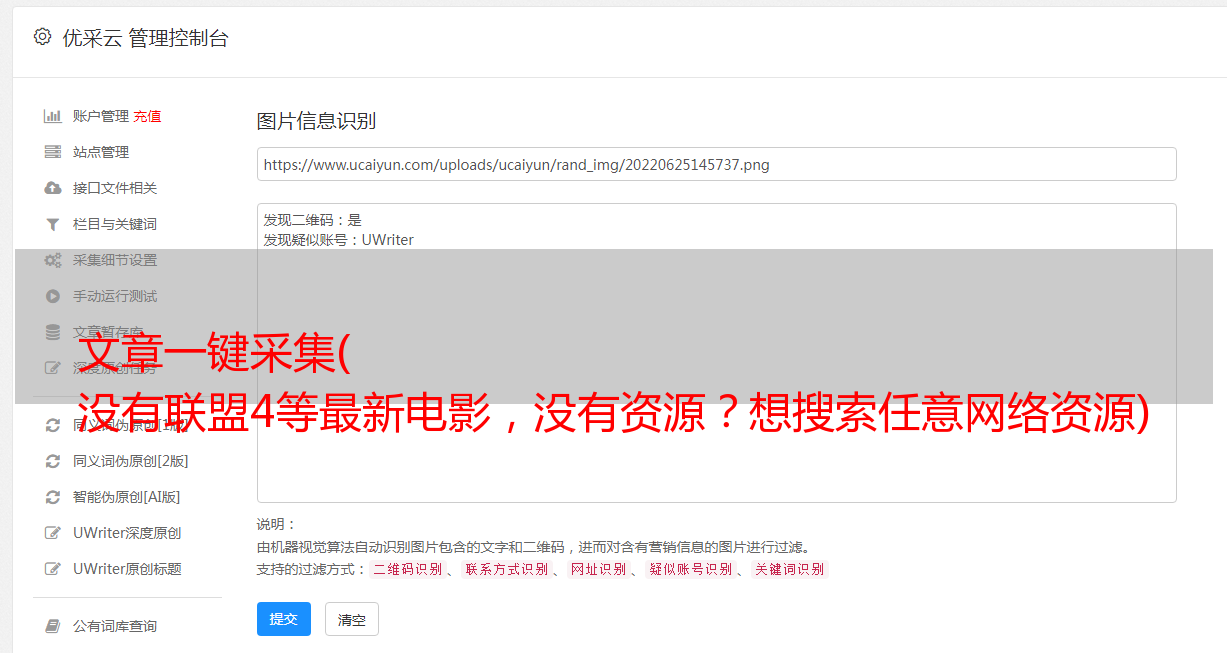Open 接口文件相关 menu item
Image resolution: width=1227 pixels, height=653 pixels.
point(115,188)
